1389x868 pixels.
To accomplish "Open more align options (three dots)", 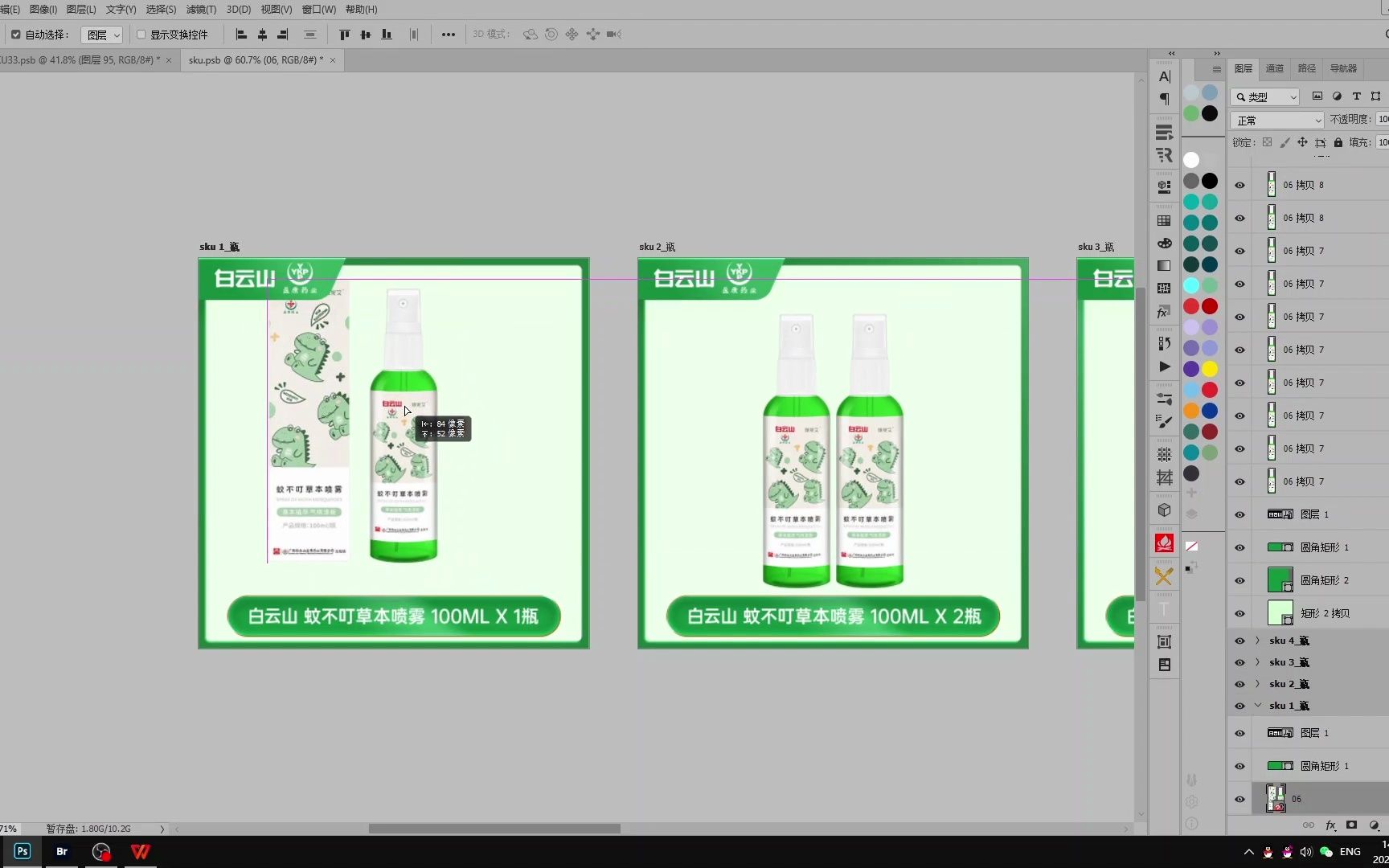I will pos(449,35).
